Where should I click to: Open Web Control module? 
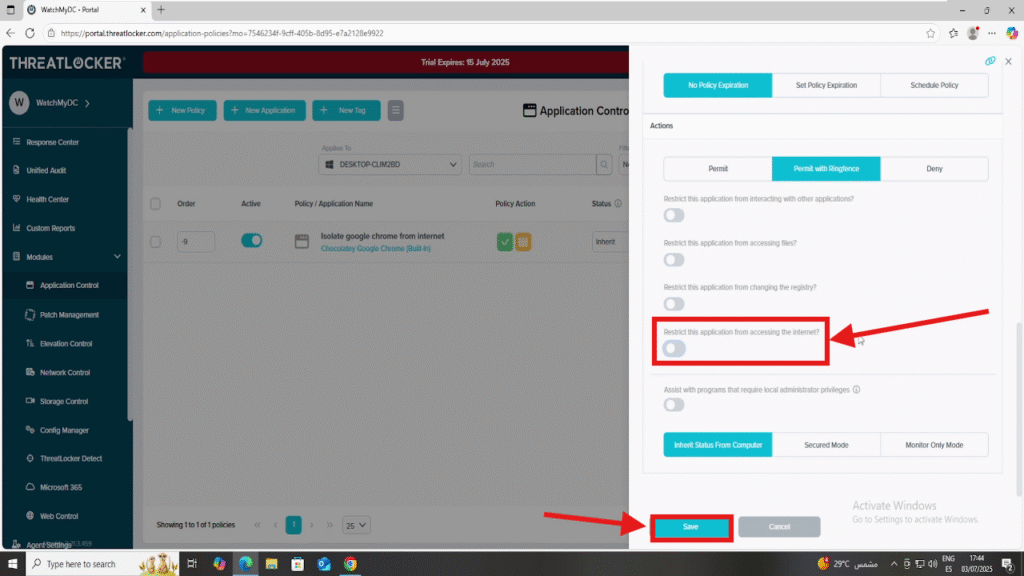pyautogui.click(x=58, y=516)
